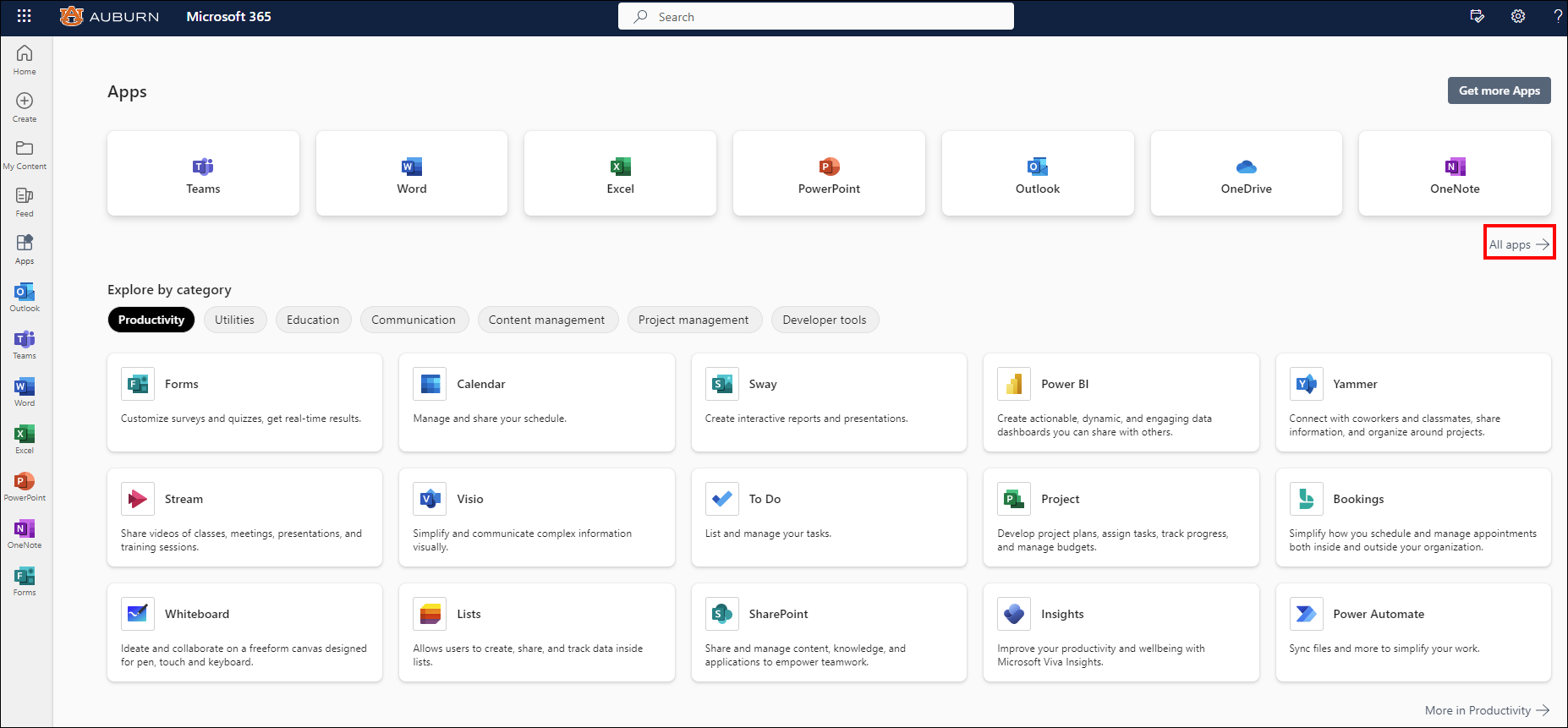The width and height of the screenshot is (1568, 728).
Task: Click the Get more Apps button
Action: tap(1499, 90)
